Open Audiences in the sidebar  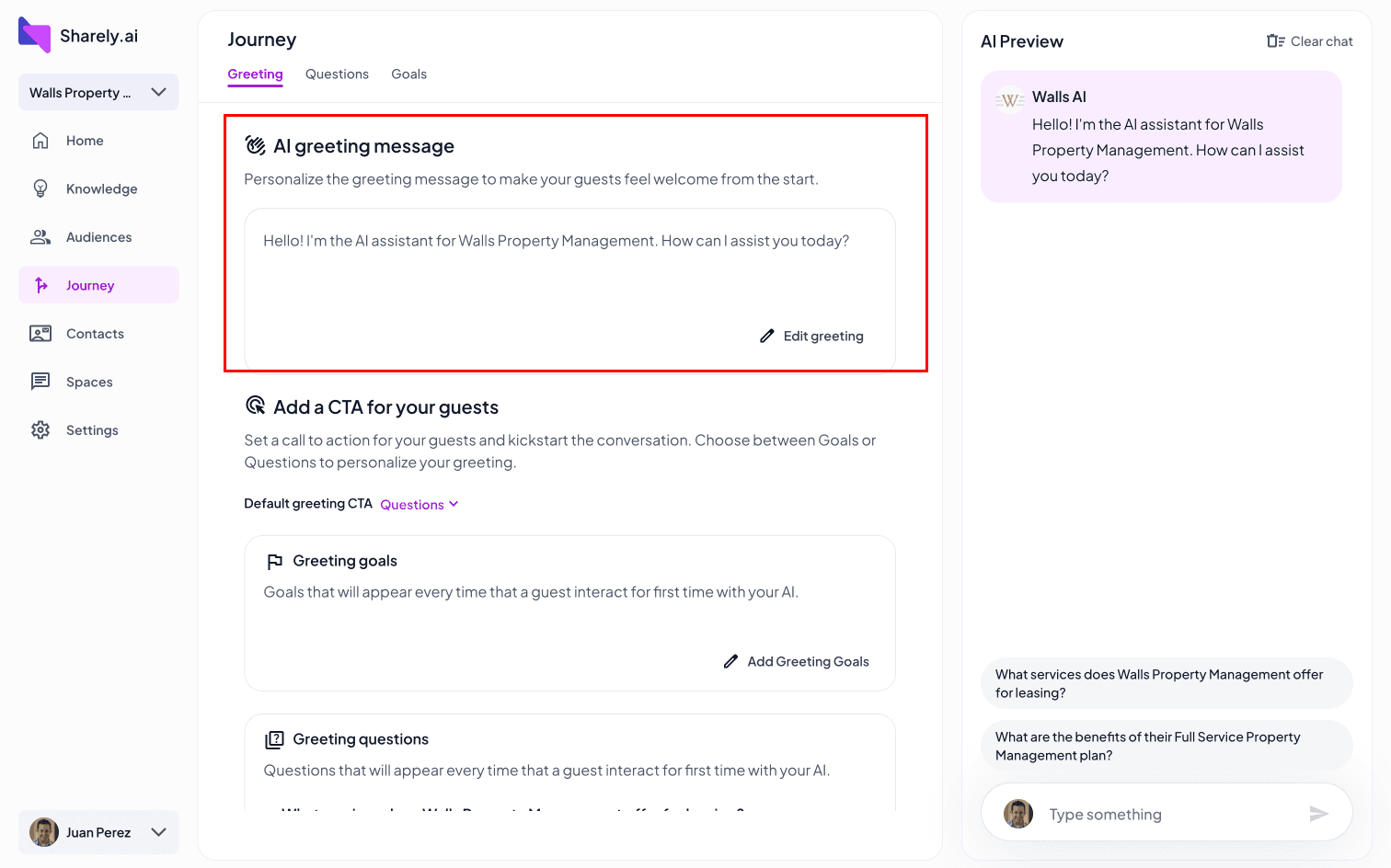[x=98, y=237]
